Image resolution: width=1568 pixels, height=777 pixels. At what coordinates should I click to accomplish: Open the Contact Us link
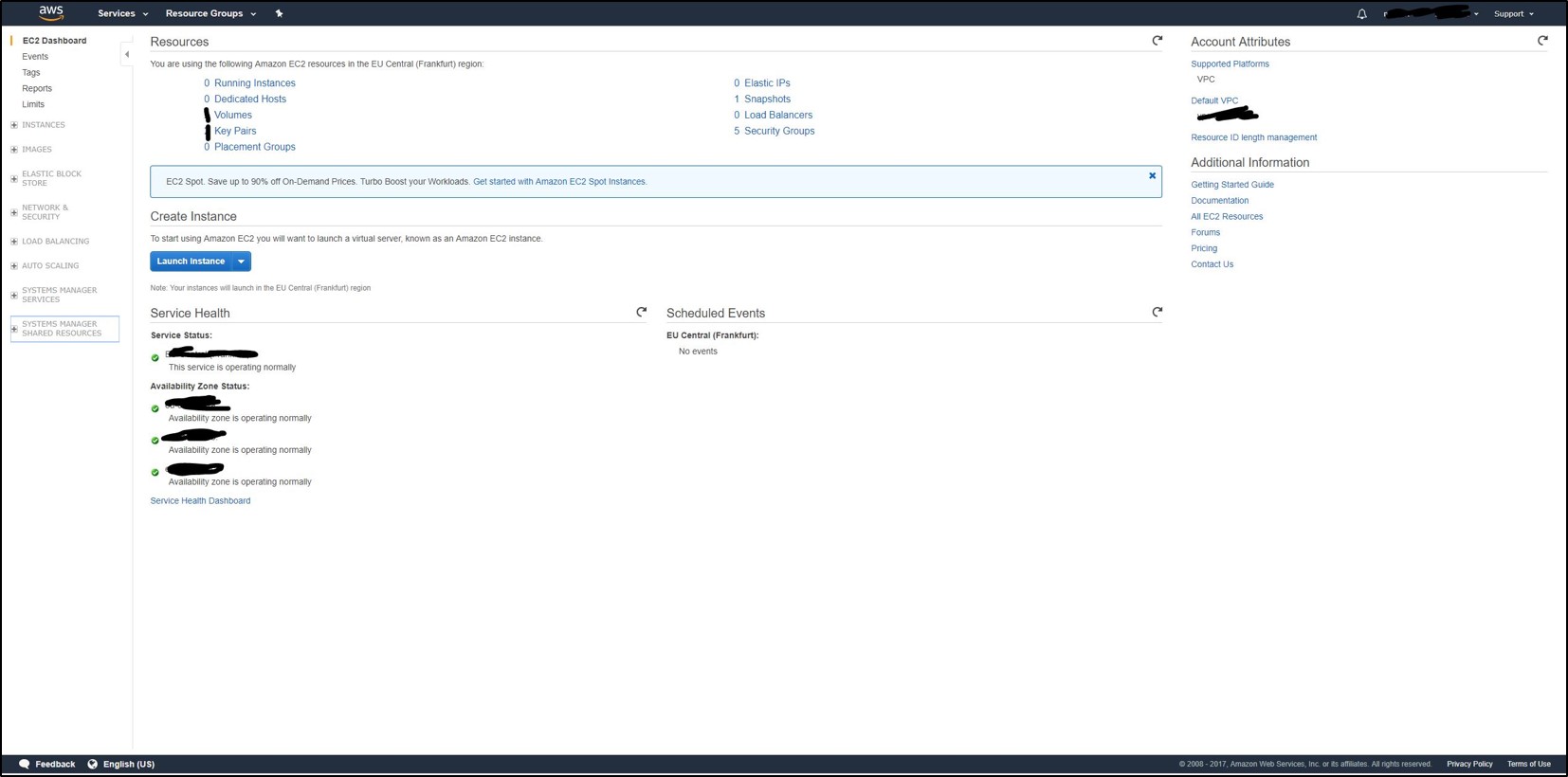click(1212, 265)
